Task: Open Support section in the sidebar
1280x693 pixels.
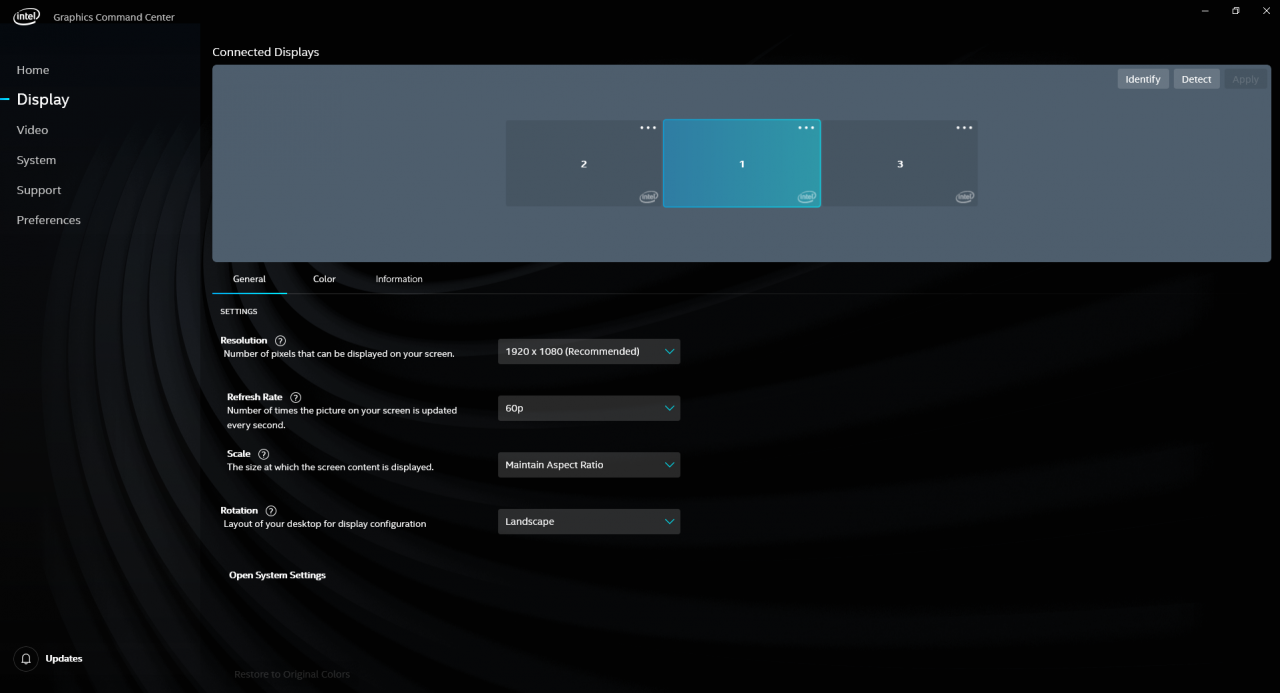Action: coord(39,190)
